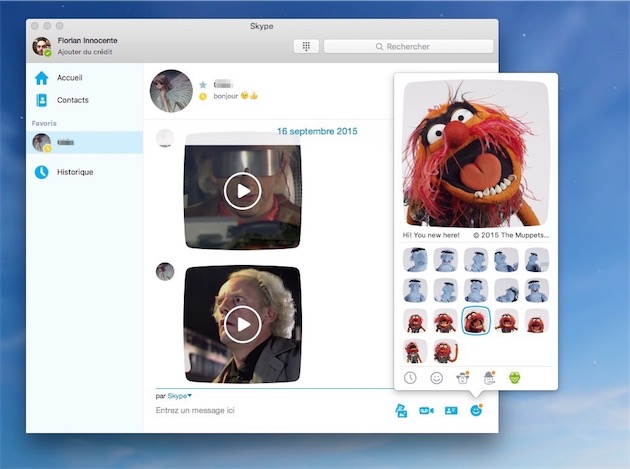Switch to standard smiley emoticons tab
The image size is (630, 469).
pos(436,378)
